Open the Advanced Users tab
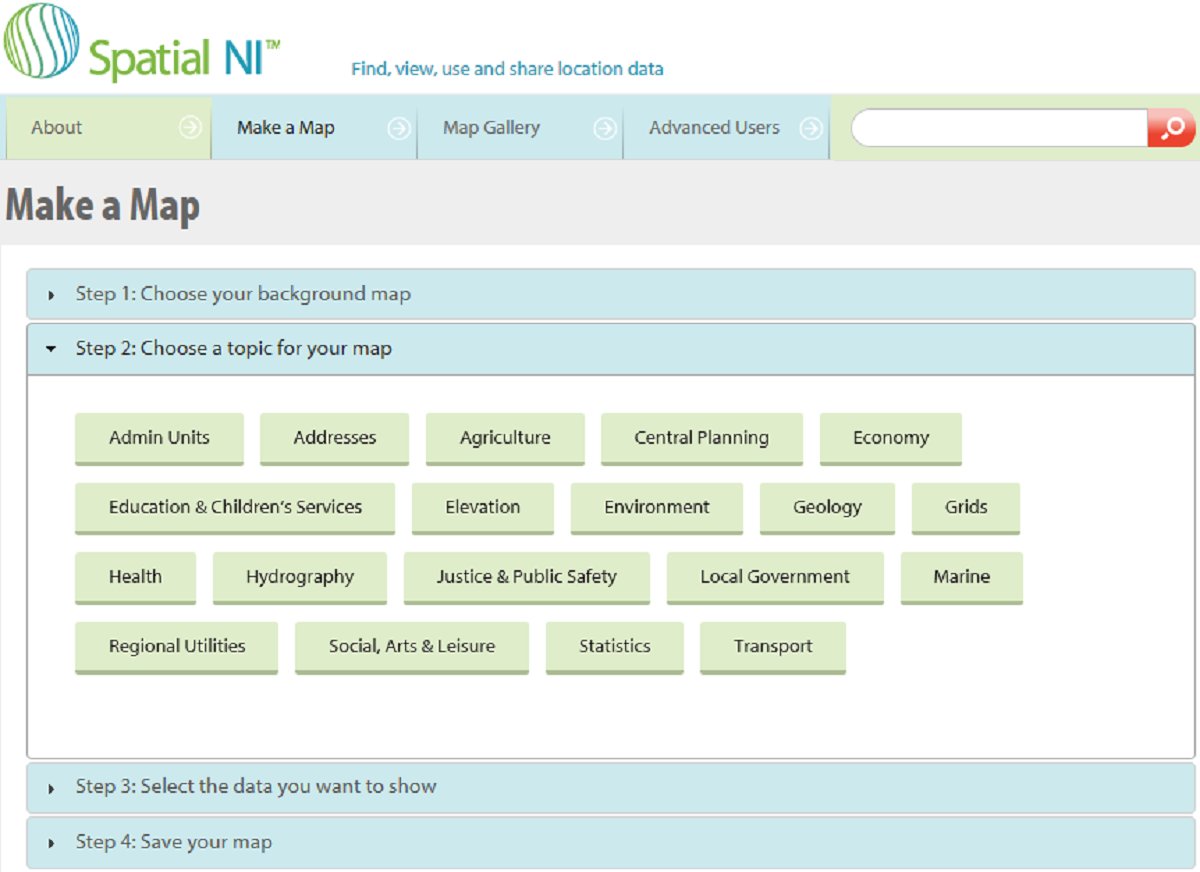 [x=726, y=128]
